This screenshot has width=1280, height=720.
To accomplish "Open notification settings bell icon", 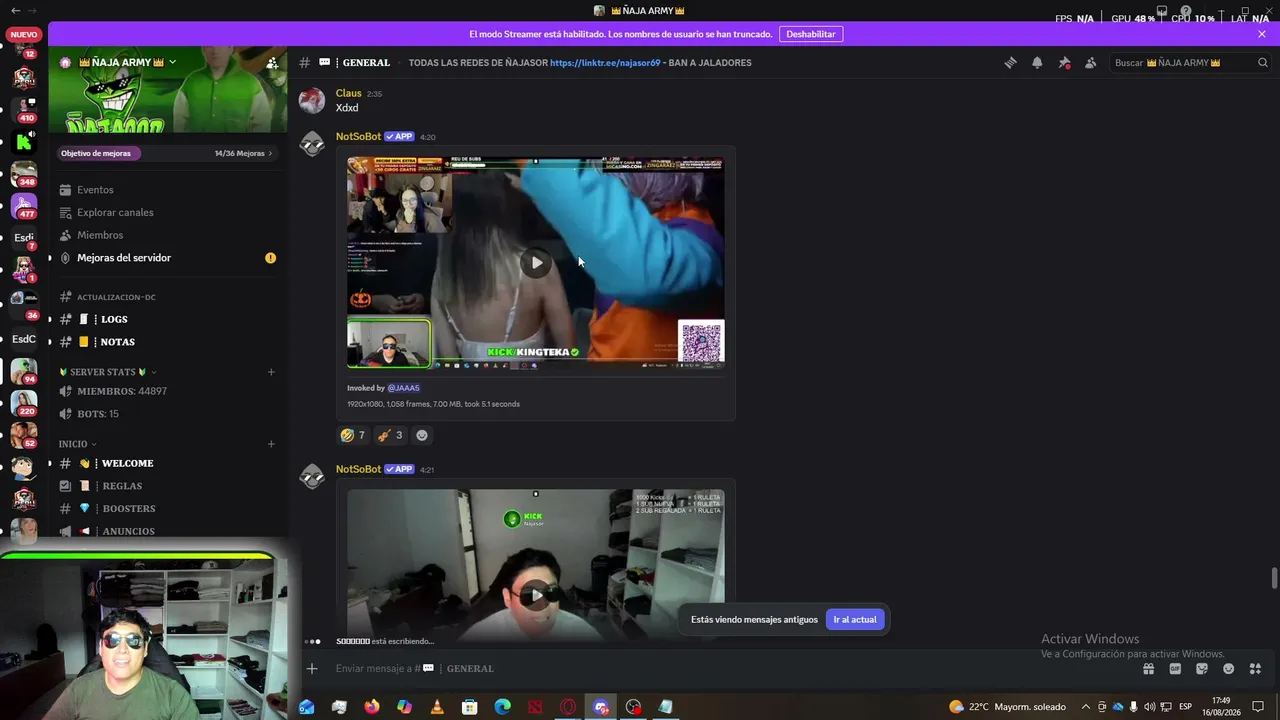I will (1037, 62).
